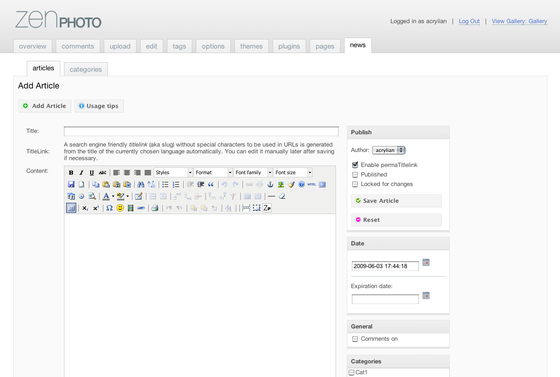Center align the text
The width and height of the screenshot is (560, 377).
(127, 172)
